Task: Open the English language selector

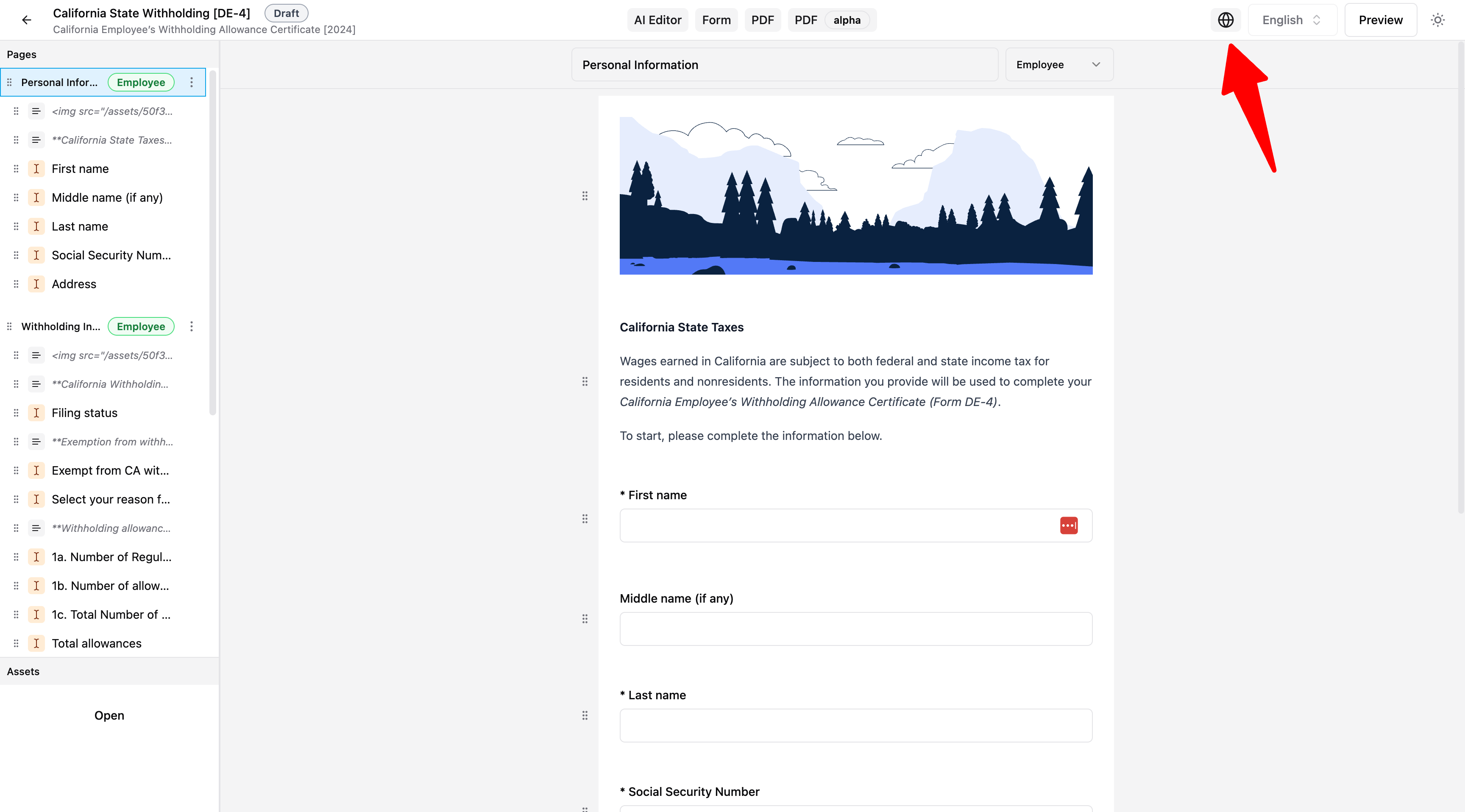Action: (x=1292, y=20)
